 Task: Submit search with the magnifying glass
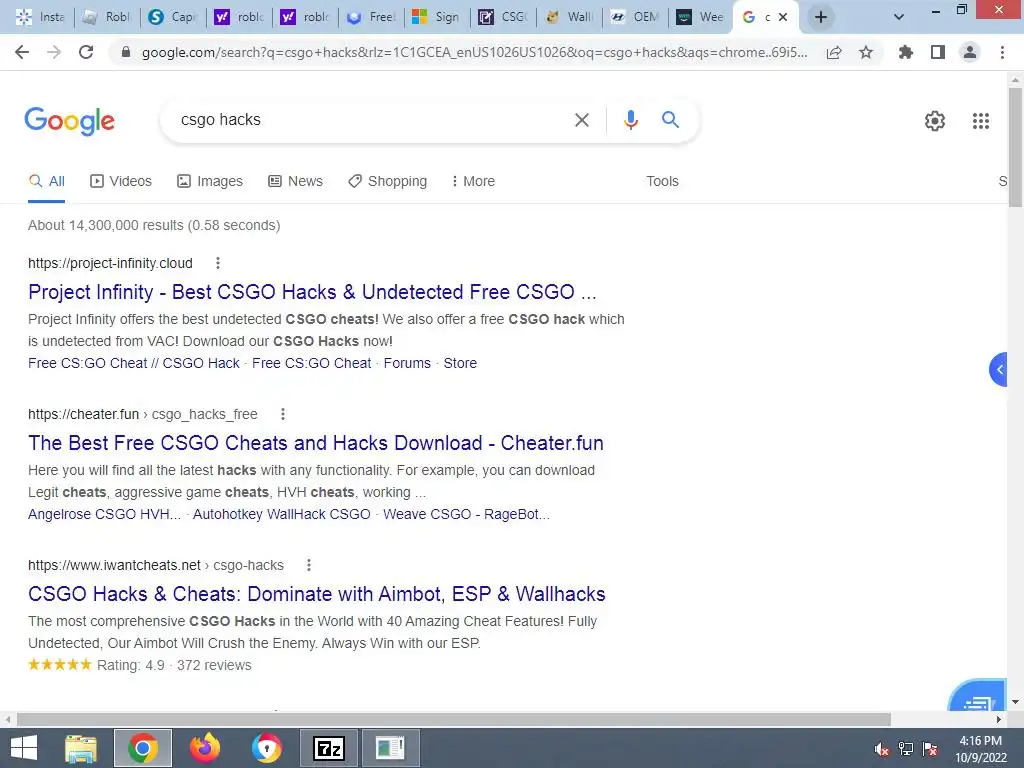(x=670, y=120)
